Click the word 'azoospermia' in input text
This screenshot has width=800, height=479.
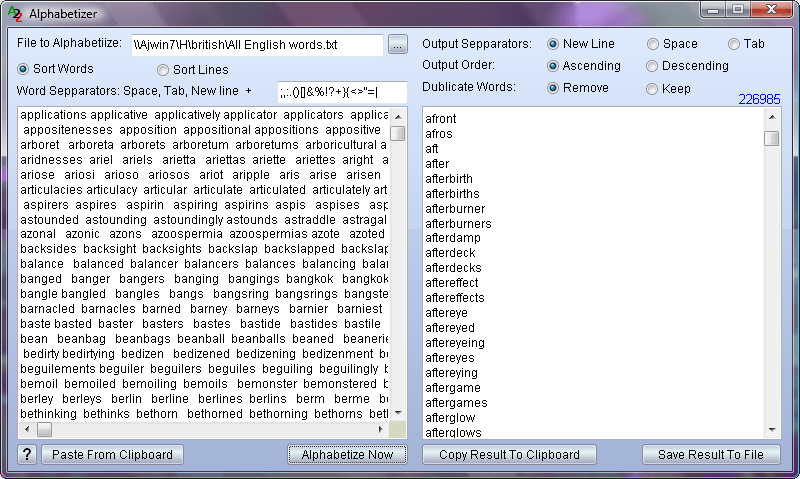point(187,234)
